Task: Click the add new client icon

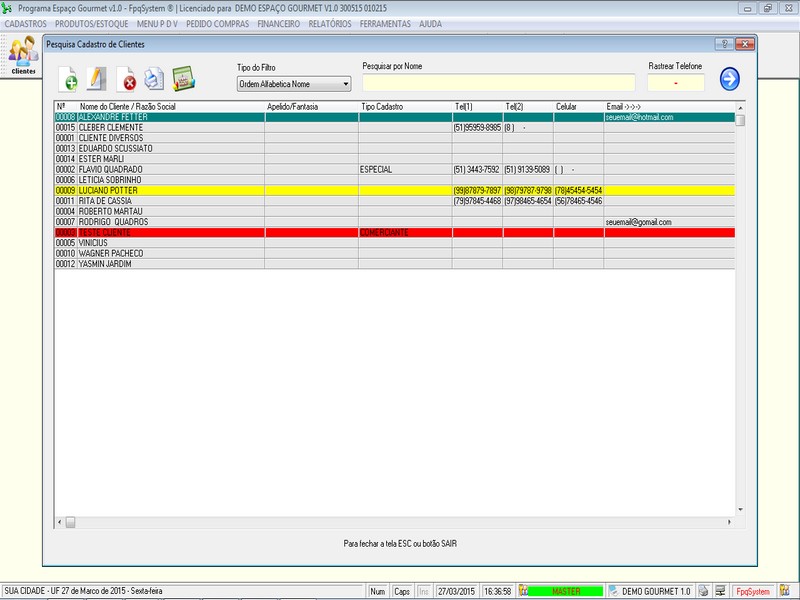Action: (x=69, y=79)
